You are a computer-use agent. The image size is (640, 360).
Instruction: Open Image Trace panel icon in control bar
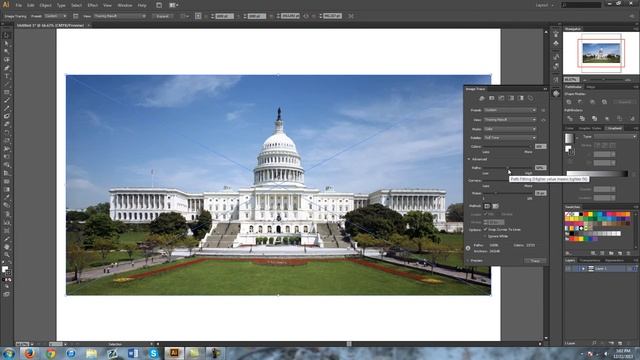pyautogui.click(x=76, y=16)
